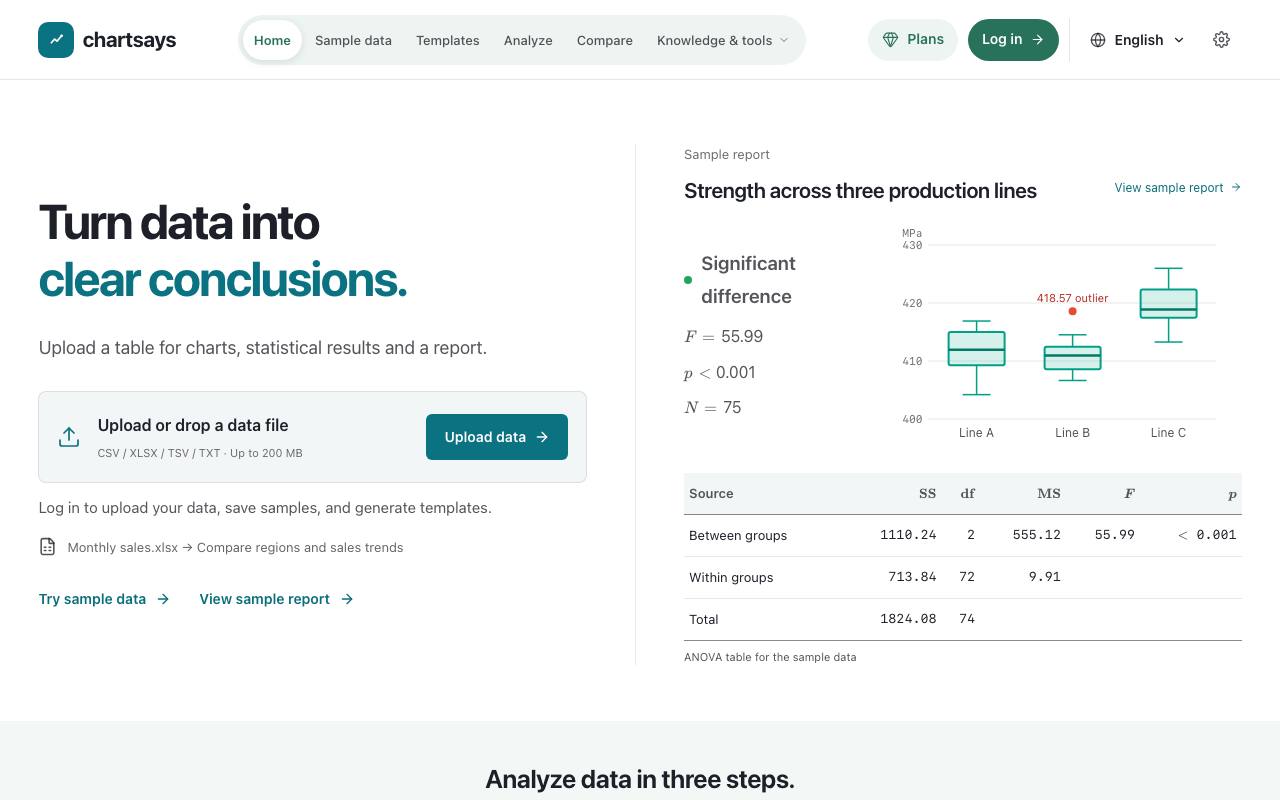This screenshot has width=1280, height=800.
Task: Go to the Home tab
Action: coord(272,40)
